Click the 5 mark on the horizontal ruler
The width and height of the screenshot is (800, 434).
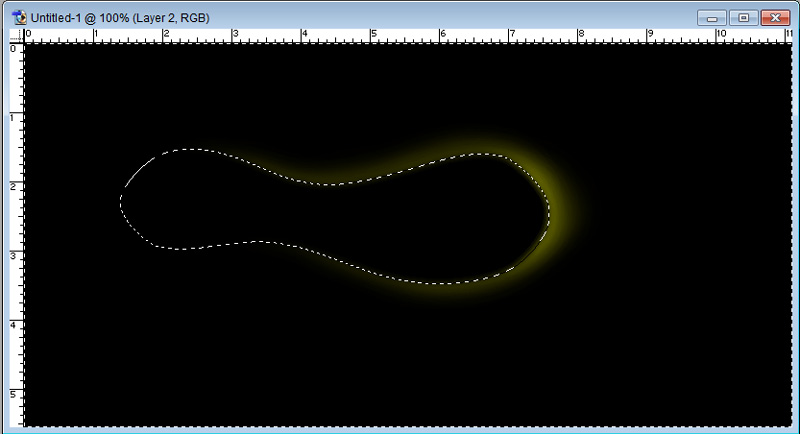(x=373, y=34)
